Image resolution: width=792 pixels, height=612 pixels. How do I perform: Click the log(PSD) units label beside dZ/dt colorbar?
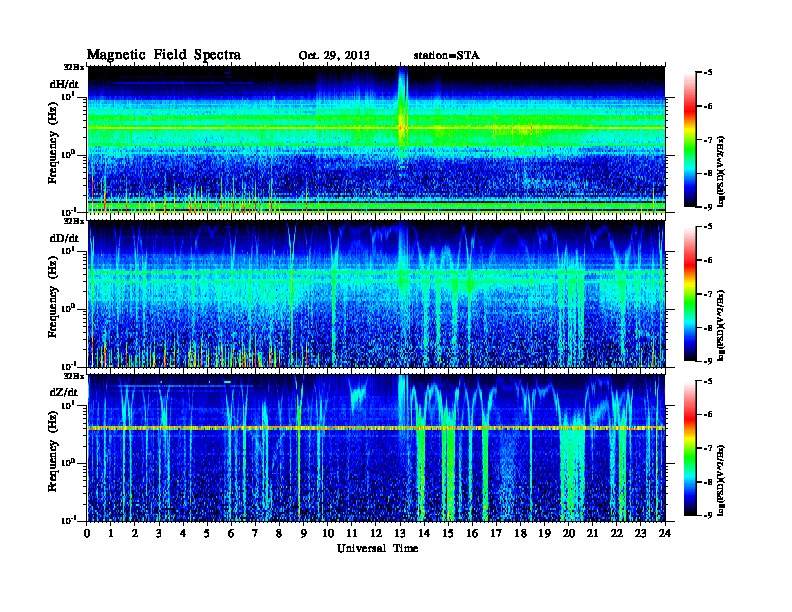coord(721,480)
